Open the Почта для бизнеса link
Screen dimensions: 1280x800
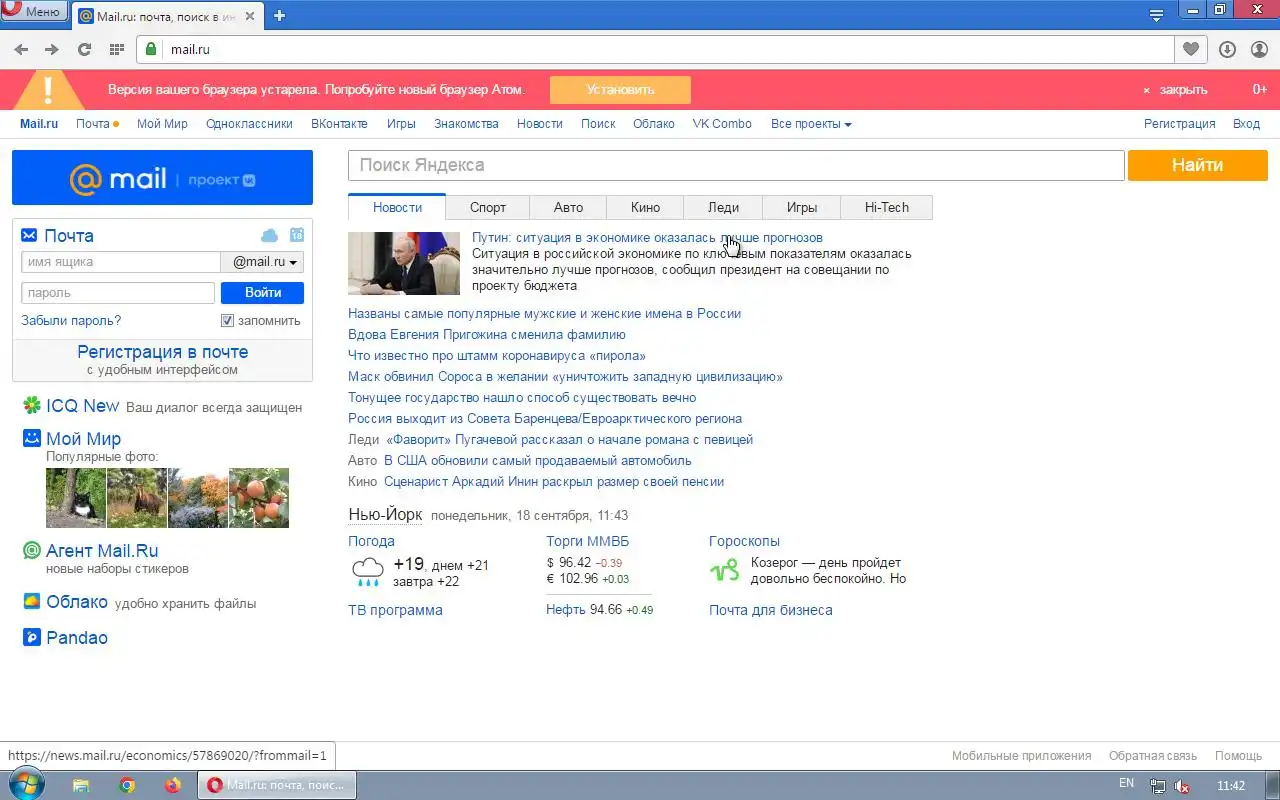[x=771, y=610]
